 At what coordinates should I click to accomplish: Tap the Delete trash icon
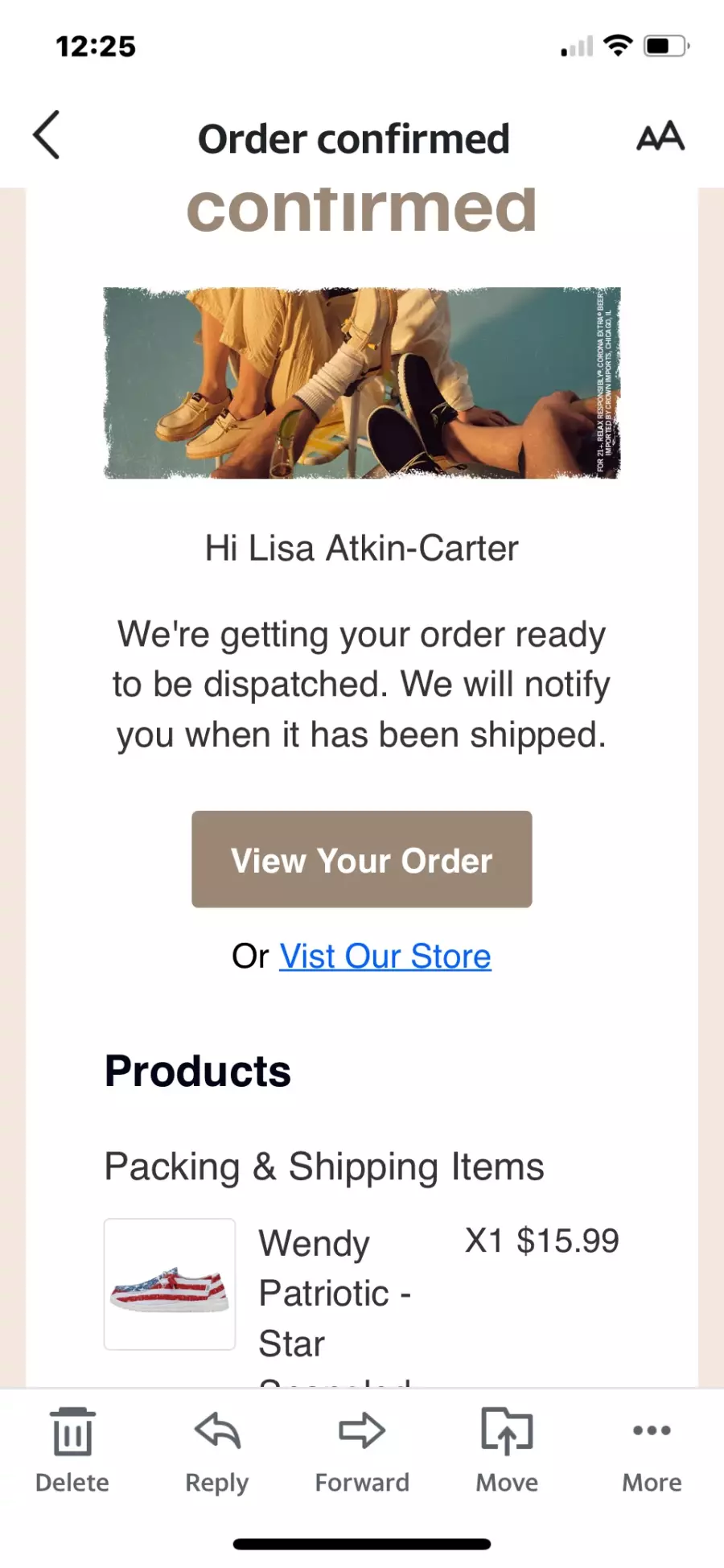[x=72, y=1432]
